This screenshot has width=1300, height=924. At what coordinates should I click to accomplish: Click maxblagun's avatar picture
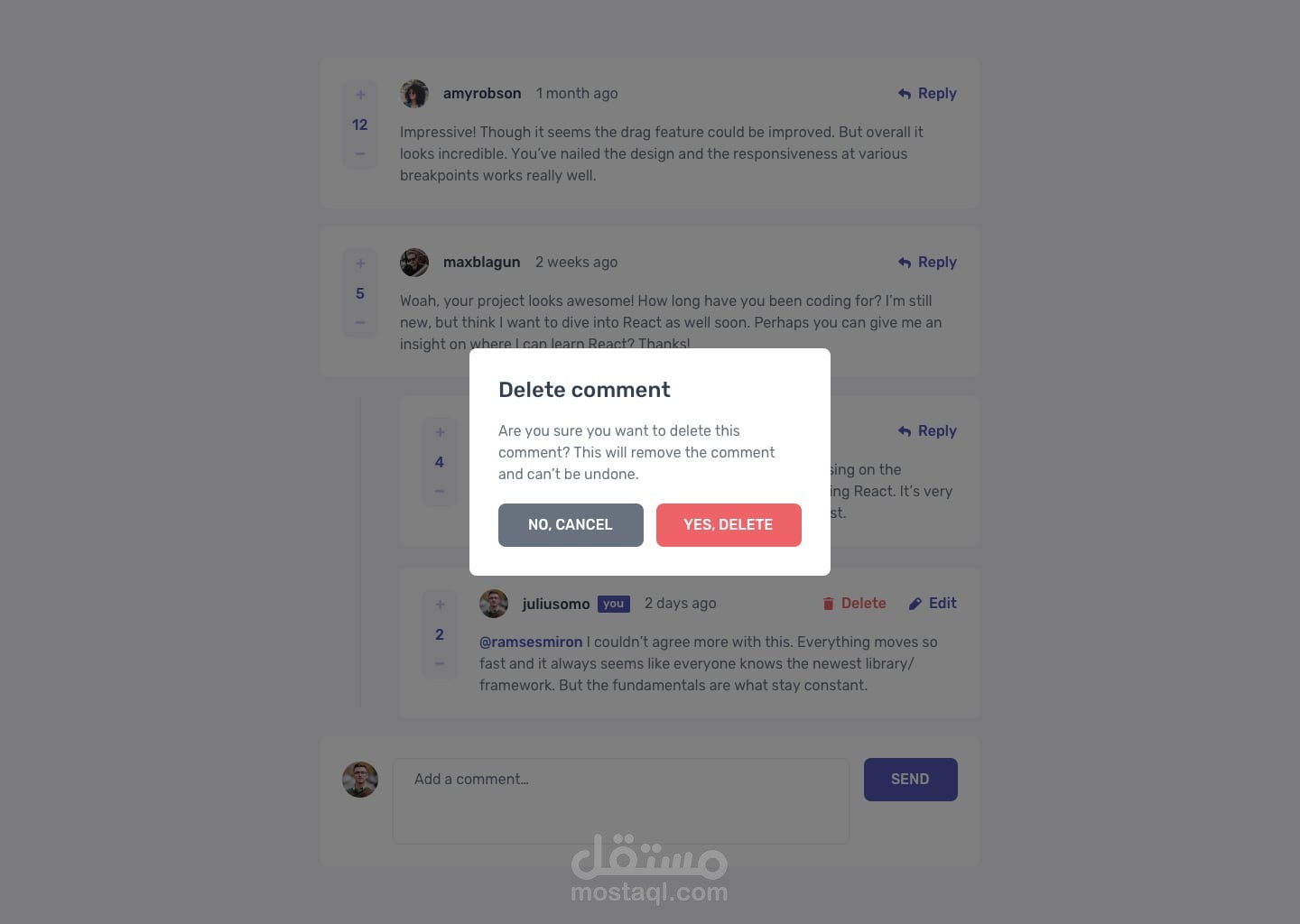click(x=414, y=263)
